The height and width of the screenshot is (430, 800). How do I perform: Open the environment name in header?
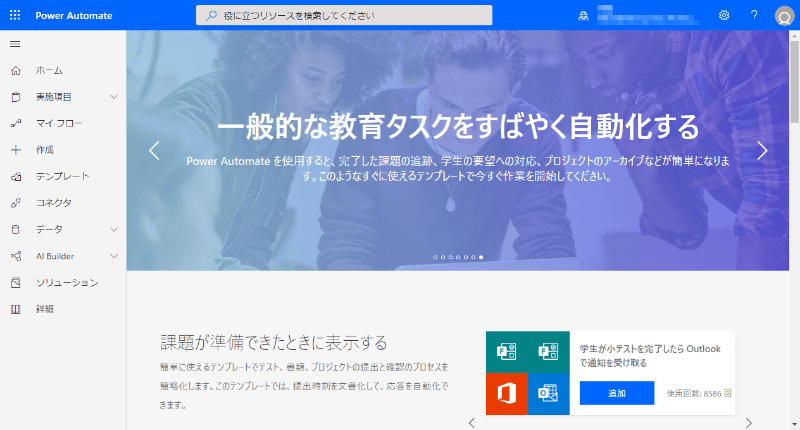click(x=647, y=15)
